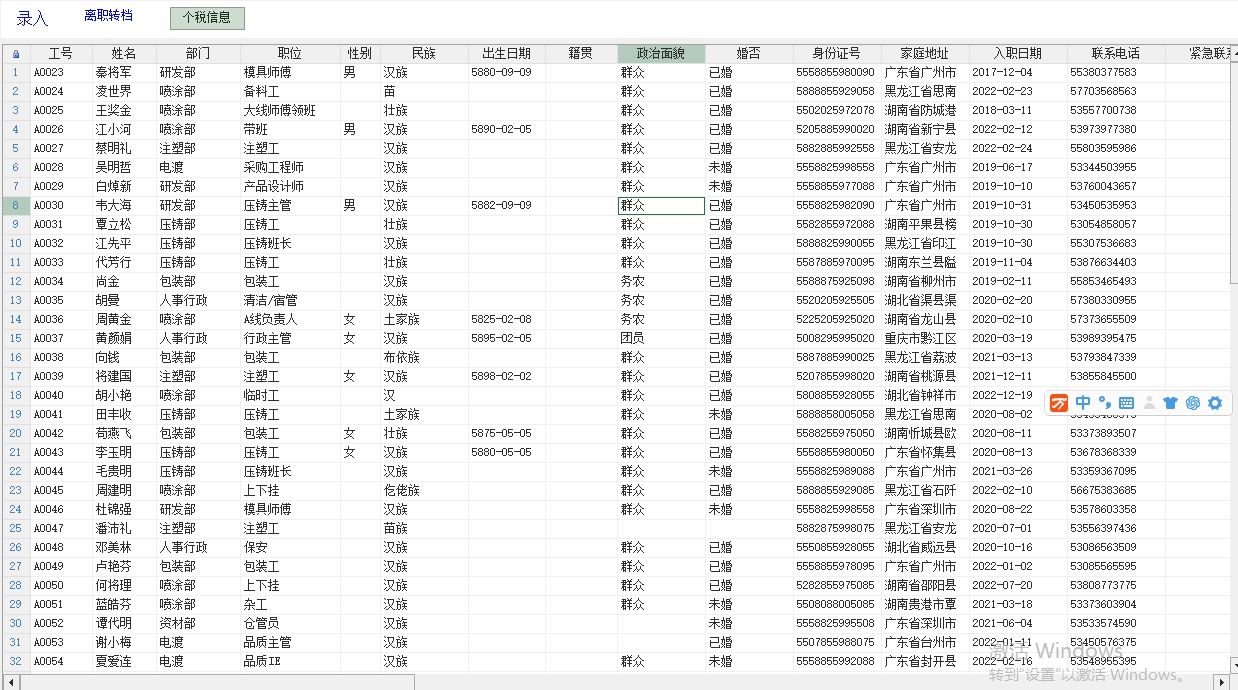Screen dimensions: 1238x690
Task: Select the 民族 column header
Action: click(424, 54)
